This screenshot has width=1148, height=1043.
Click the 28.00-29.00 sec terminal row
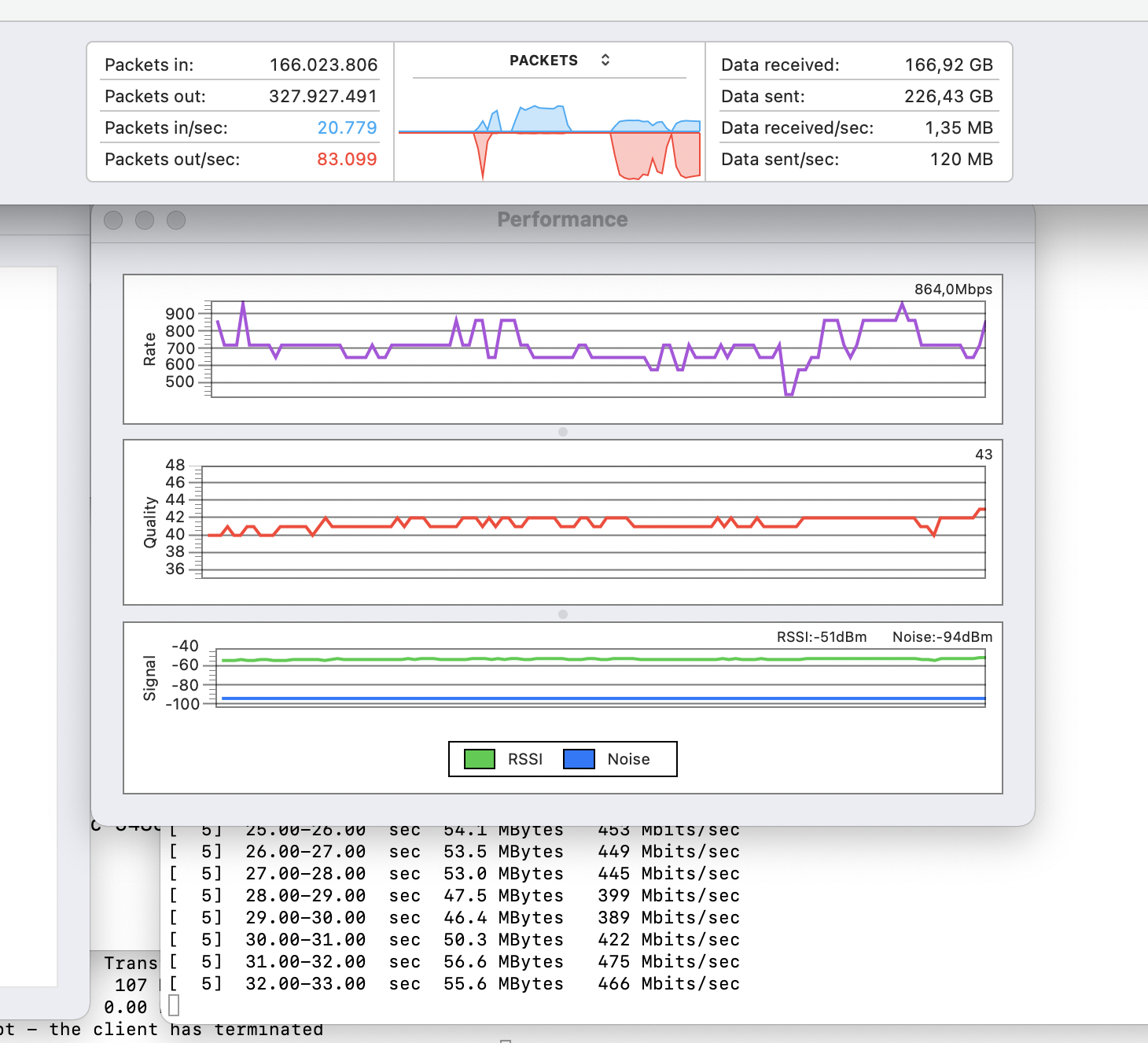[454, 896]
